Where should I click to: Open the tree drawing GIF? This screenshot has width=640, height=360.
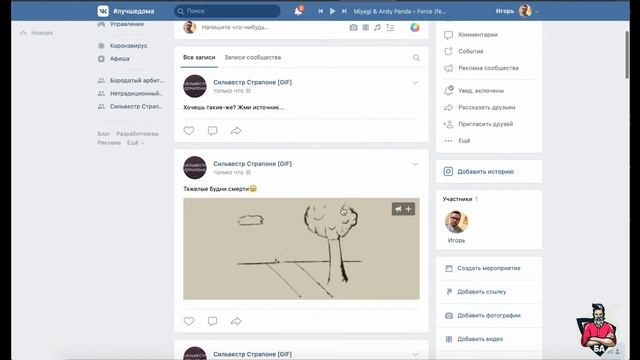[x=301, y=249]
